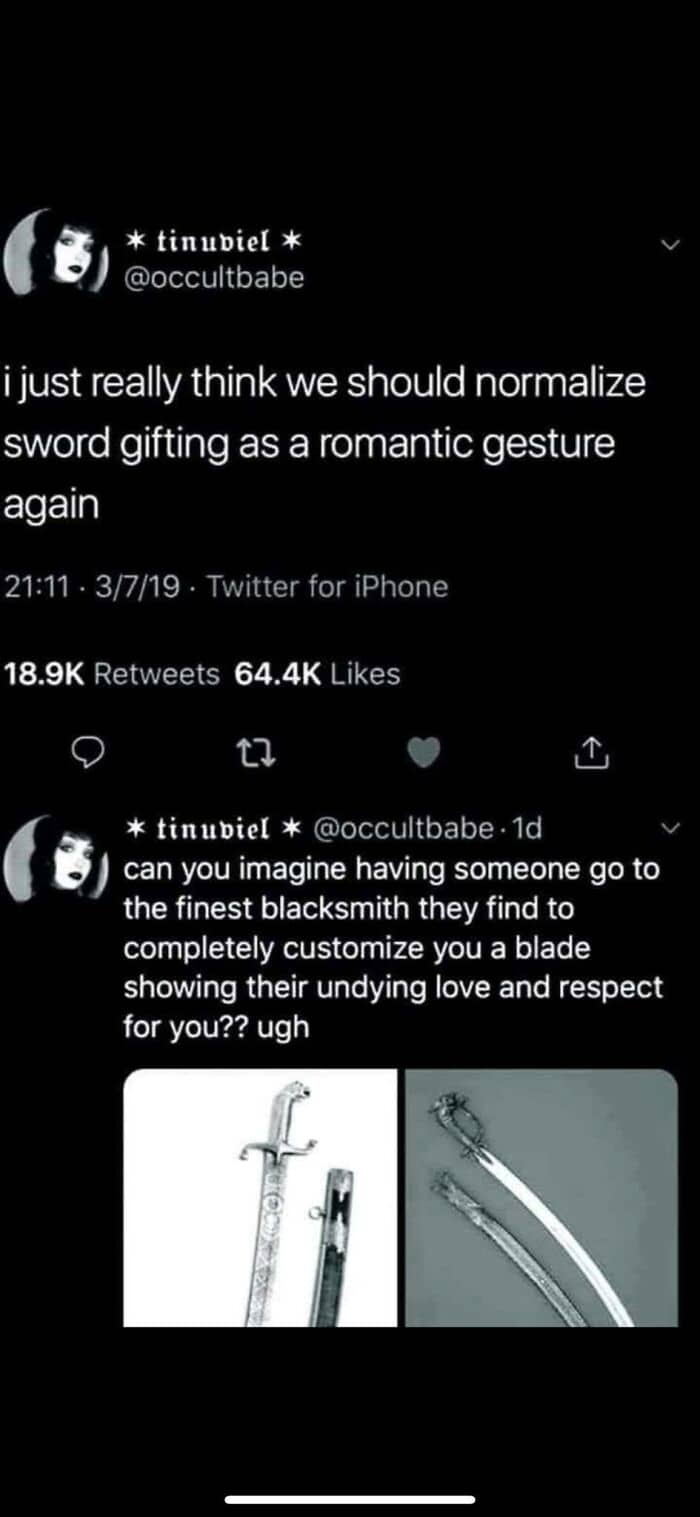Open the @occultbabe handle under the name
Screen dimensions: 700x1517
coord(212,277)
